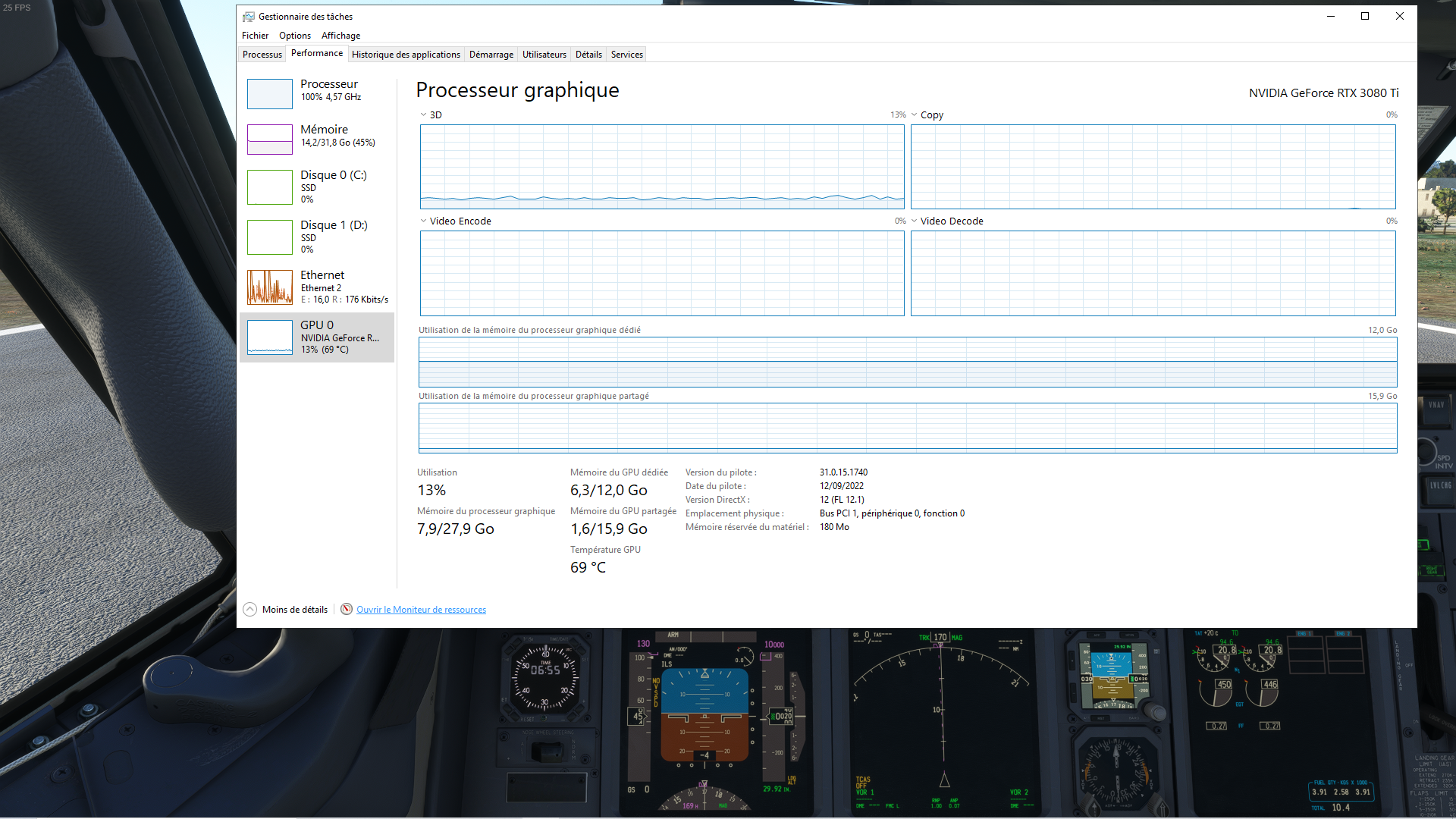This screenshot has width=1456, height=819.
Task: Open the Video Encode engine dropdown
Action: coord(424,221)
